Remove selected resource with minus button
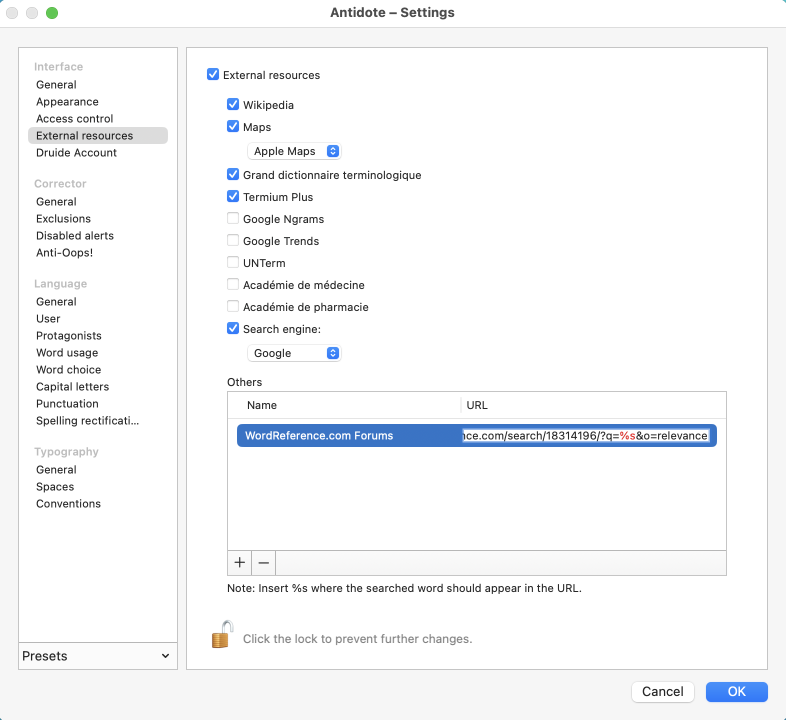 pyautogui.click(x=264, y=563)
